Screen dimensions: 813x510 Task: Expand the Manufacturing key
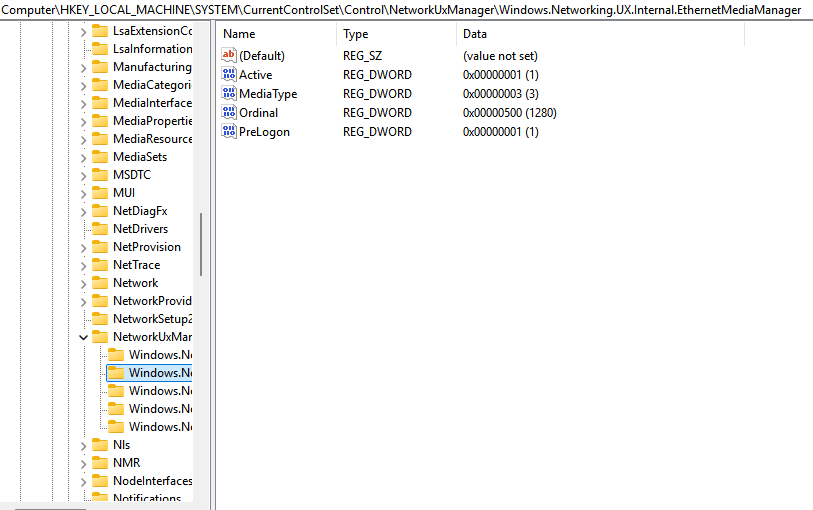pyautogui.click(x=83, y=68)
